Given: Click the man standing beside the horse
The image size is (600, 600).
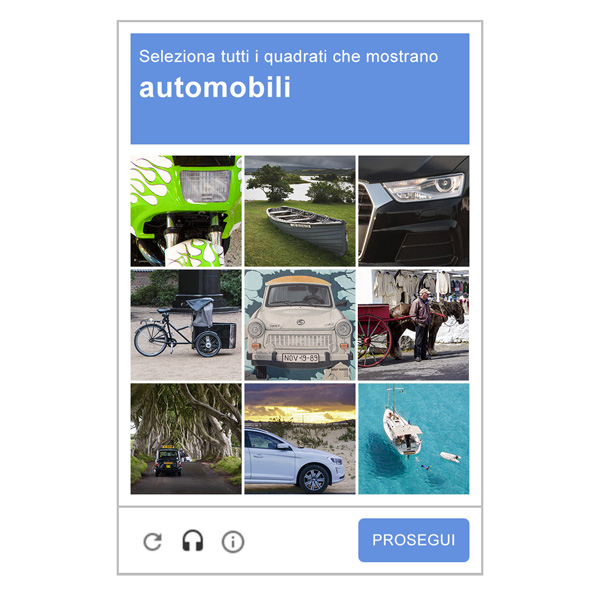Looking at the screenshot, I should [x=421, y=324].
